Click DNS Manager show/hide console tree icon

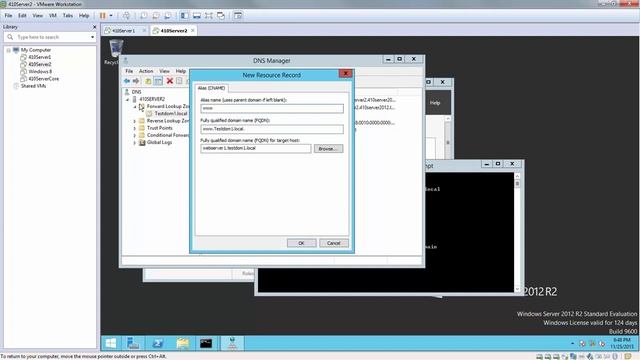pos(158,81)
